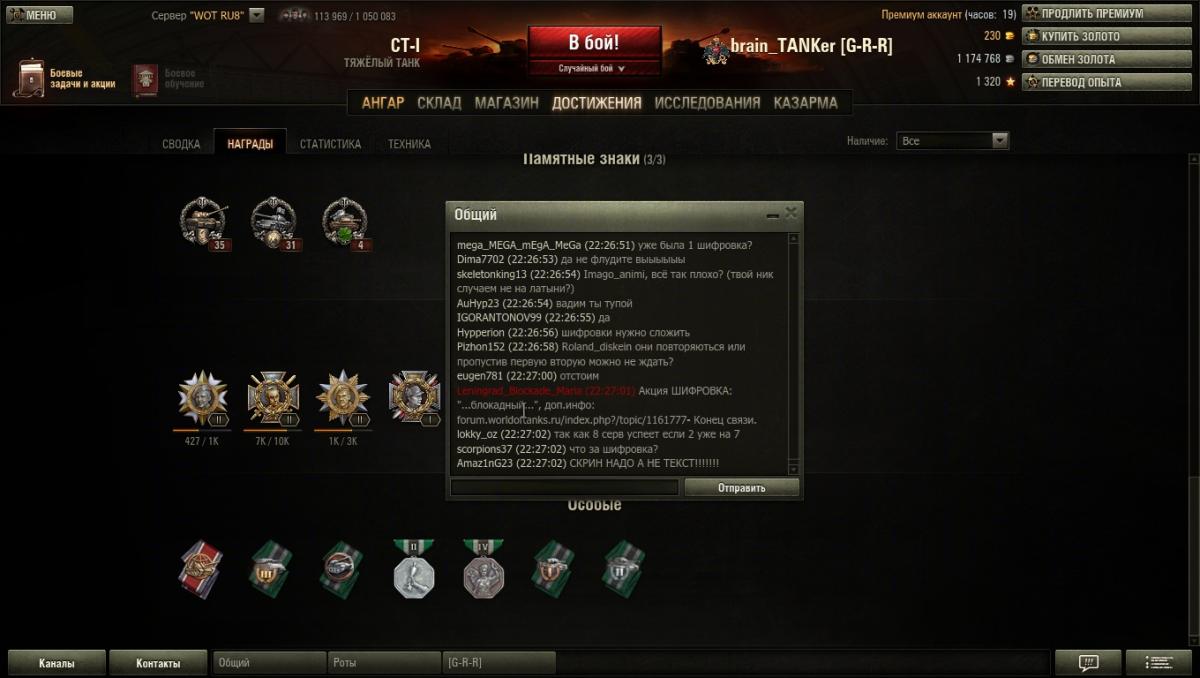Click the chat window vertical scrollbar

tap(794, 354)
